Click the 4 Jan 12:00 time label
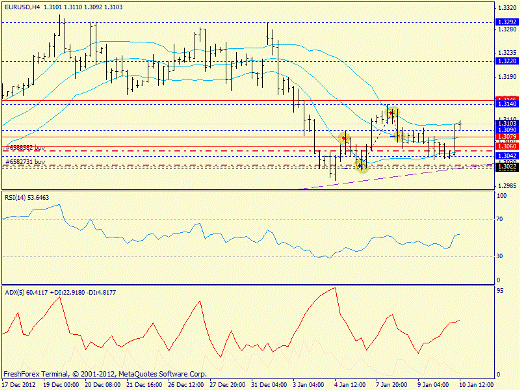 [x=350, y=385]
